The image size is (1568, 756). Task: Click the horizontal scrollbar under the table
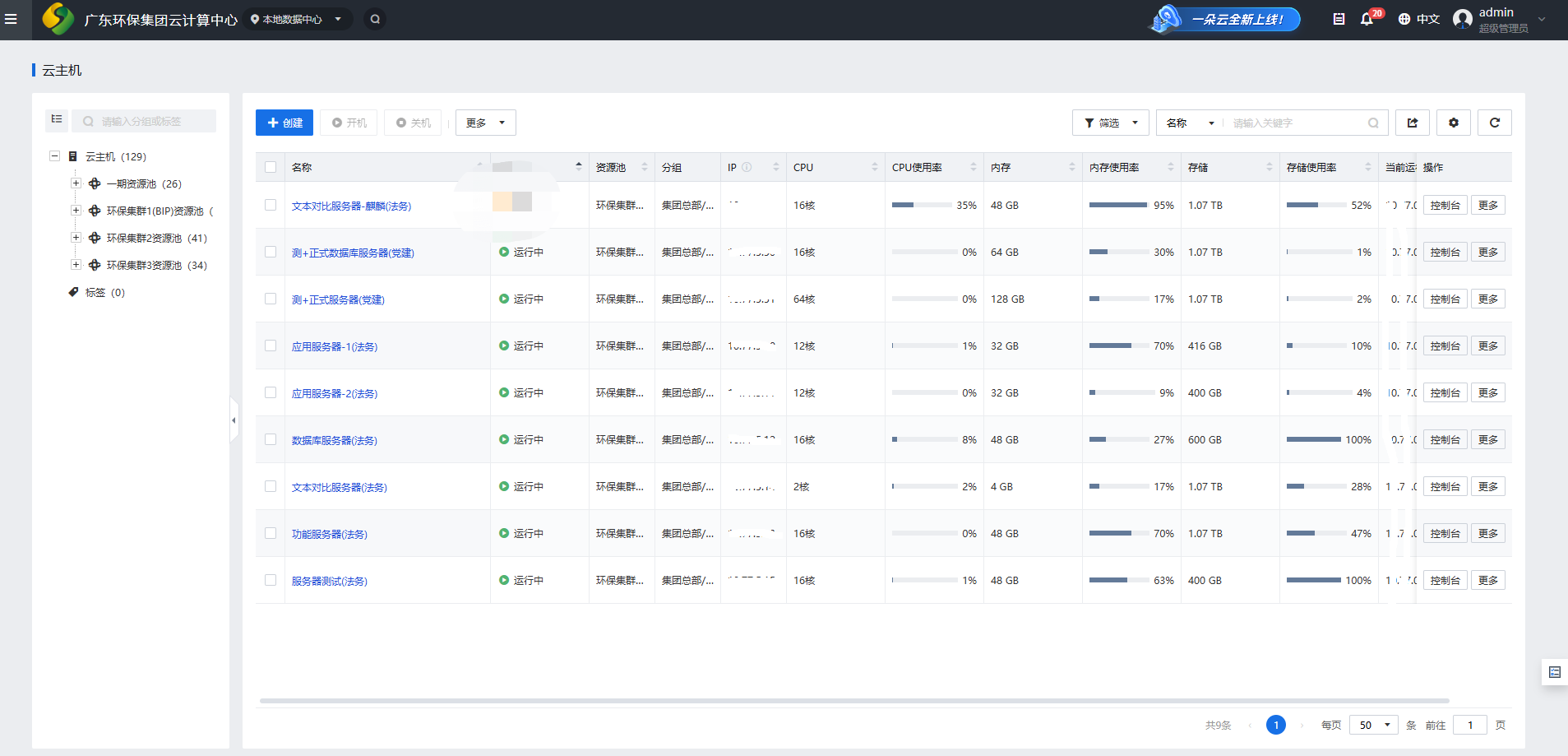pos(853,701)
